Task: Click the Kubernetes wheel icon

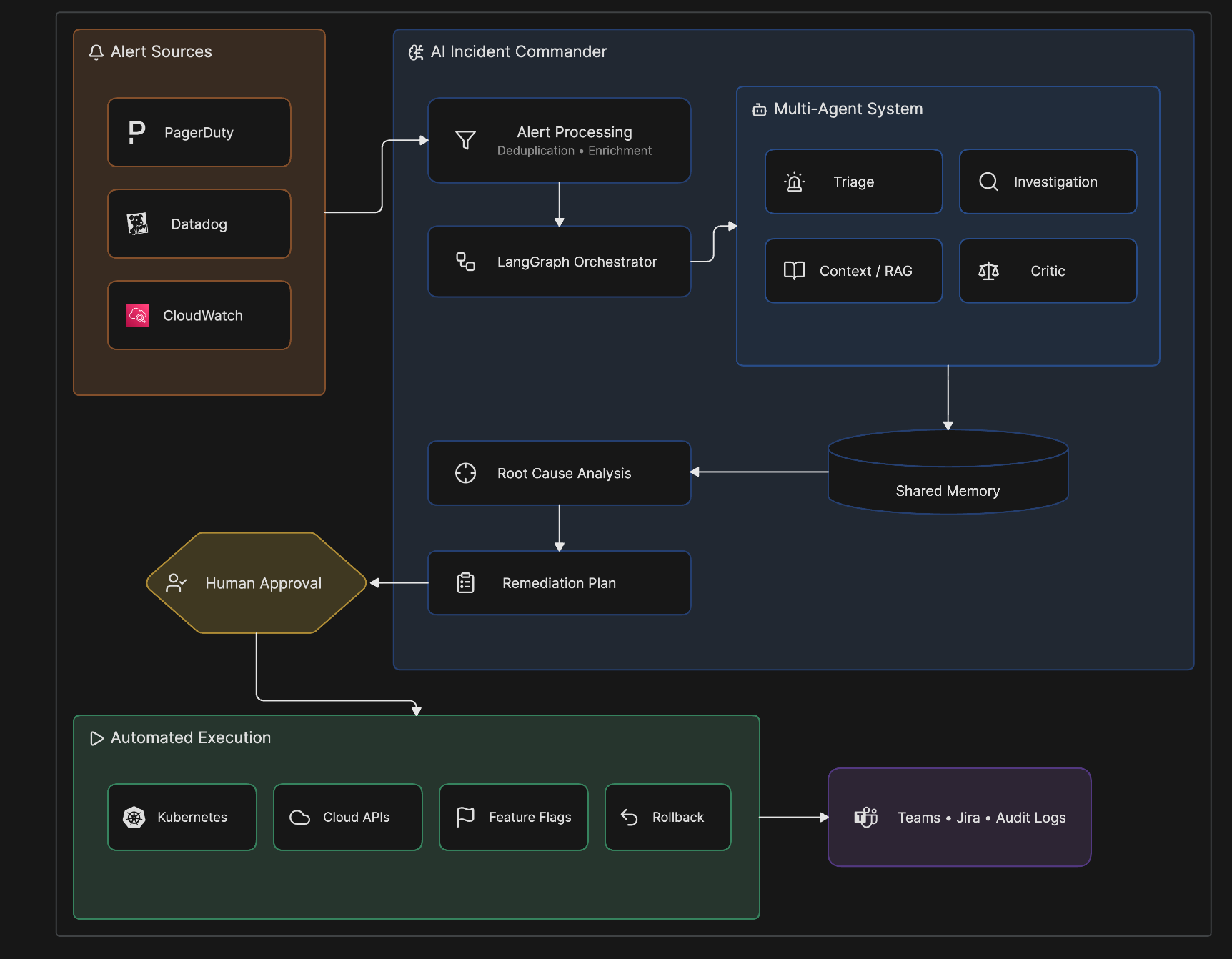Action: 134,817
